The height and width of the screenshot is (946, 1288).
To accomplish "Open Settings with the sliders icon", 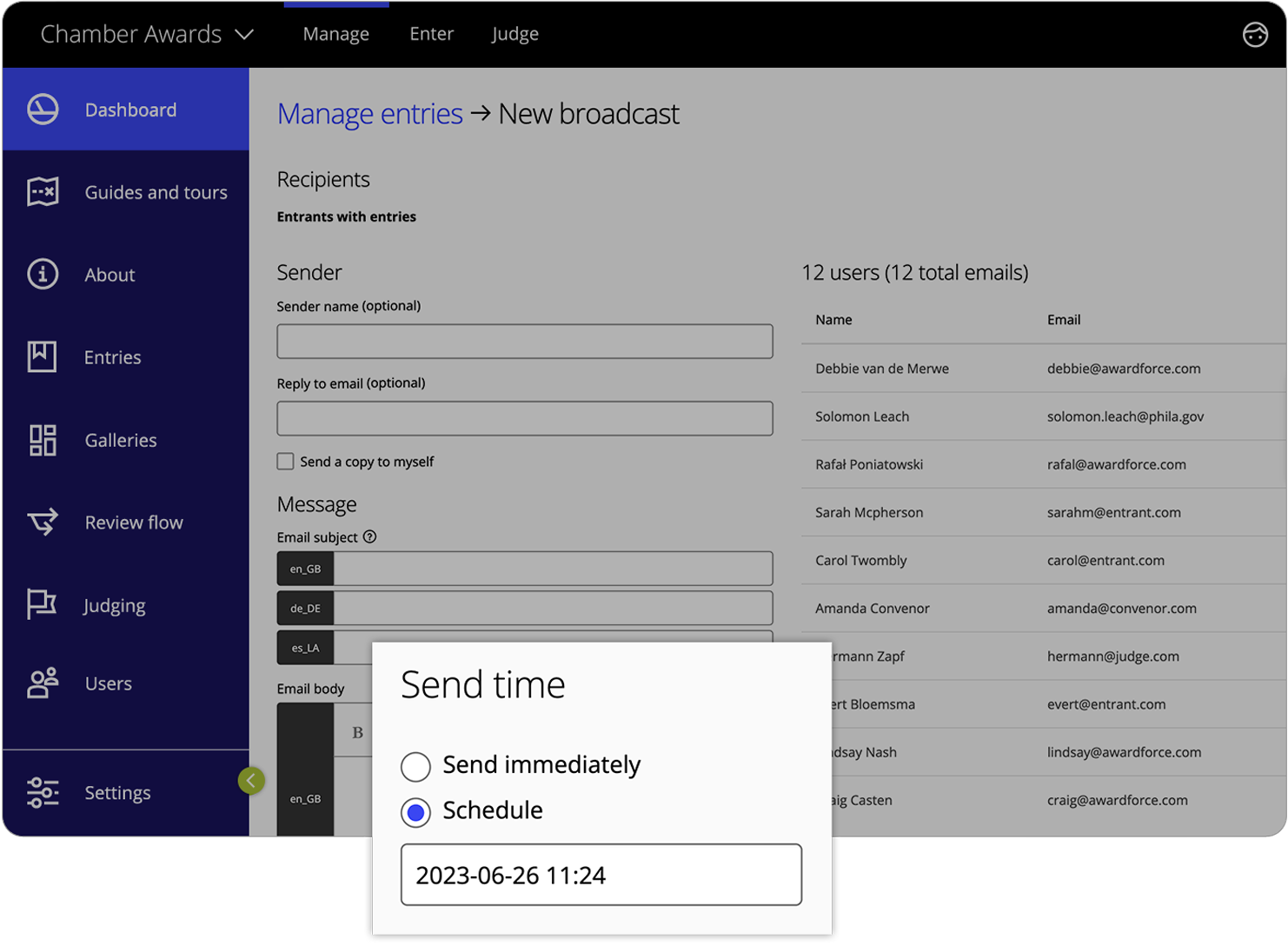I will [x=42, y=792].
